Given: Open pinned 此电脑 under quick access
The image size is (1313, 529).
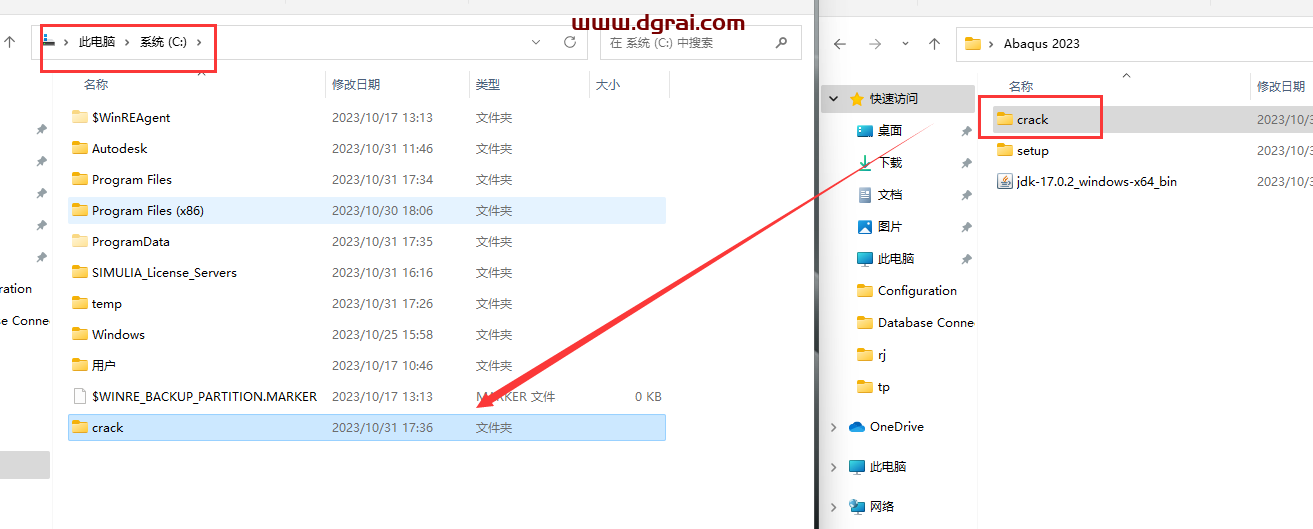Looking at the screenshot, I should click(896, 258).
